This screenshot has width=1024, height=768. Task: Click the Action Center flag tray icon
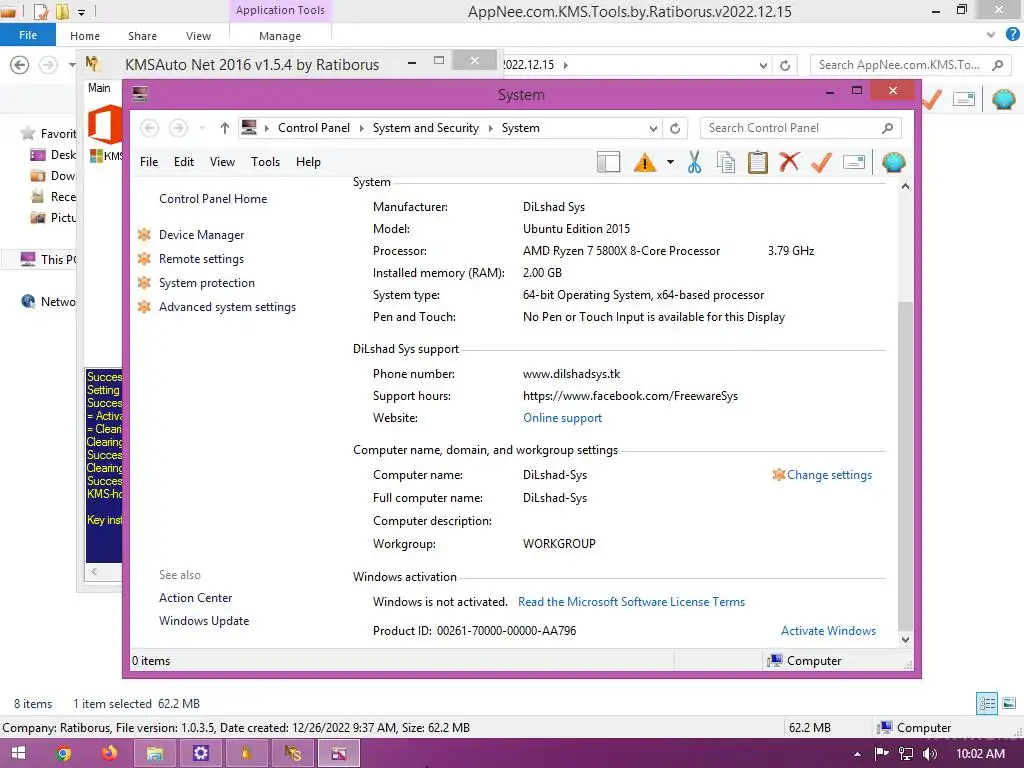[x=881, y=754]
